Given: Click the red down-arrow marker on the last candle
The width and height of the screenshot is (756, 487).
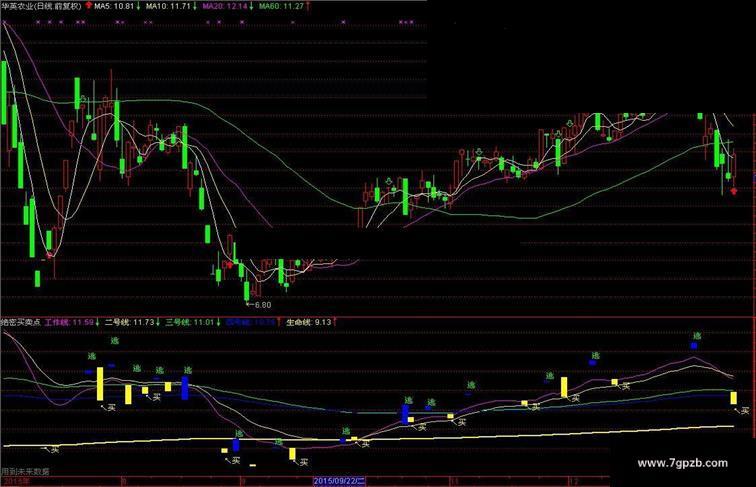Looking at the screenshot, I should pyautogui.click(x=734, y=191).
